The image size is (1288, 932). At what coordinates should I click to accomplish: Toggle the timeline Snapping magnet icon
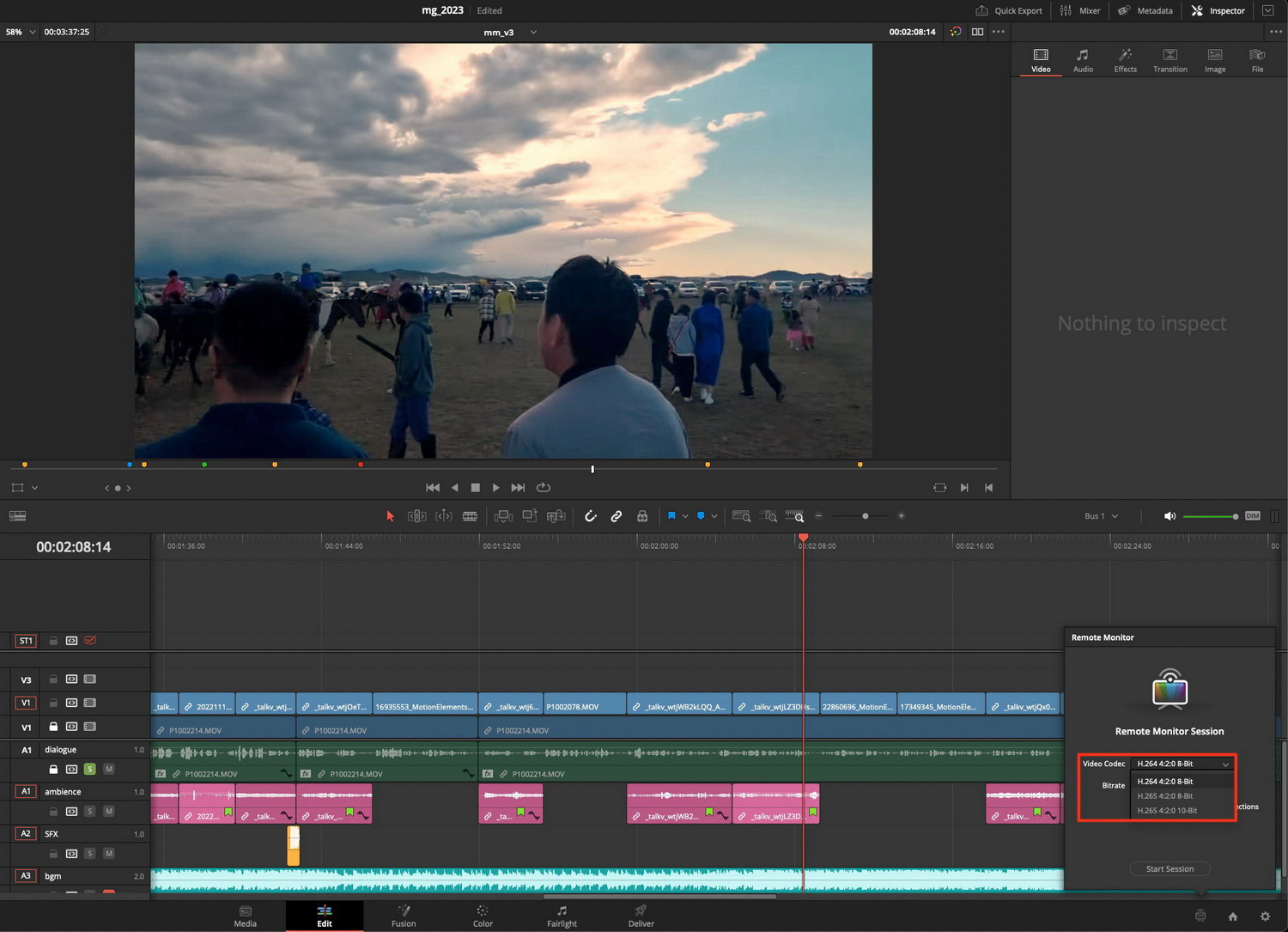coord(590,516)
